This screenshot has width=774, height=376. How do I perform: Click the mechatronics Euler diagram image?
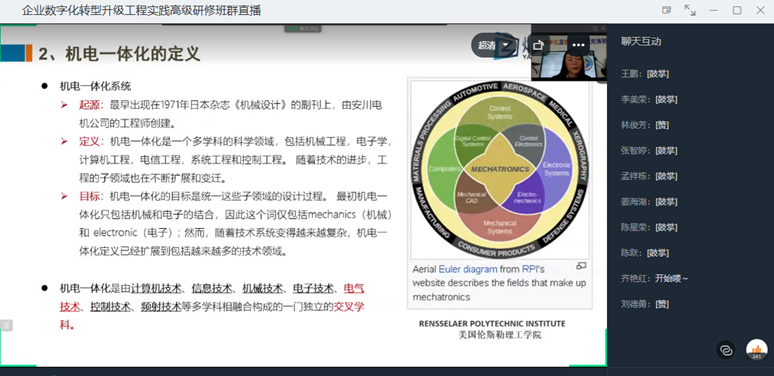499,168
